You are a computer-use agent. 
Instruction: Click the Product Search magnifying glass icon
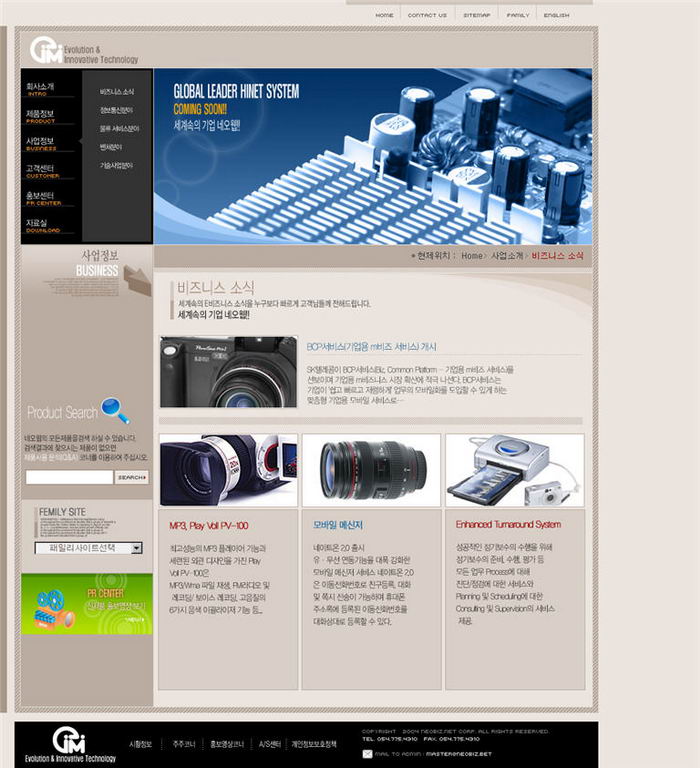click(x=115, y=410)
